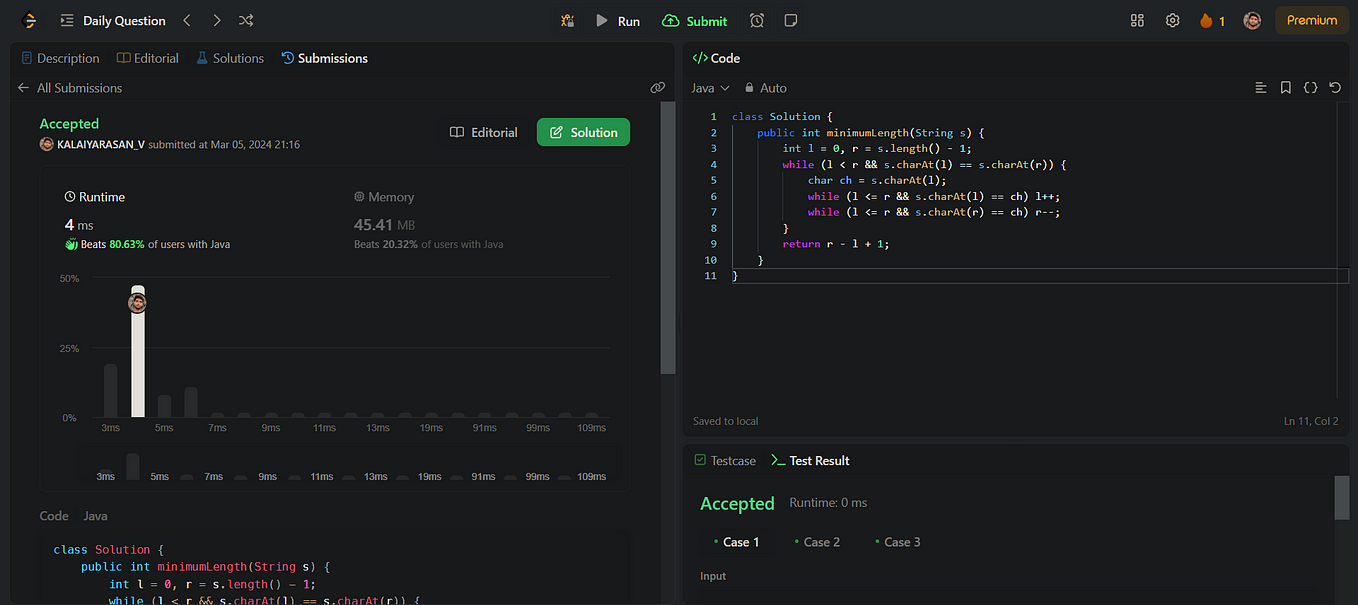This screenshot has width=1358, height=605.
Task: Select the Memory stat card
Action: coord(482,220)
